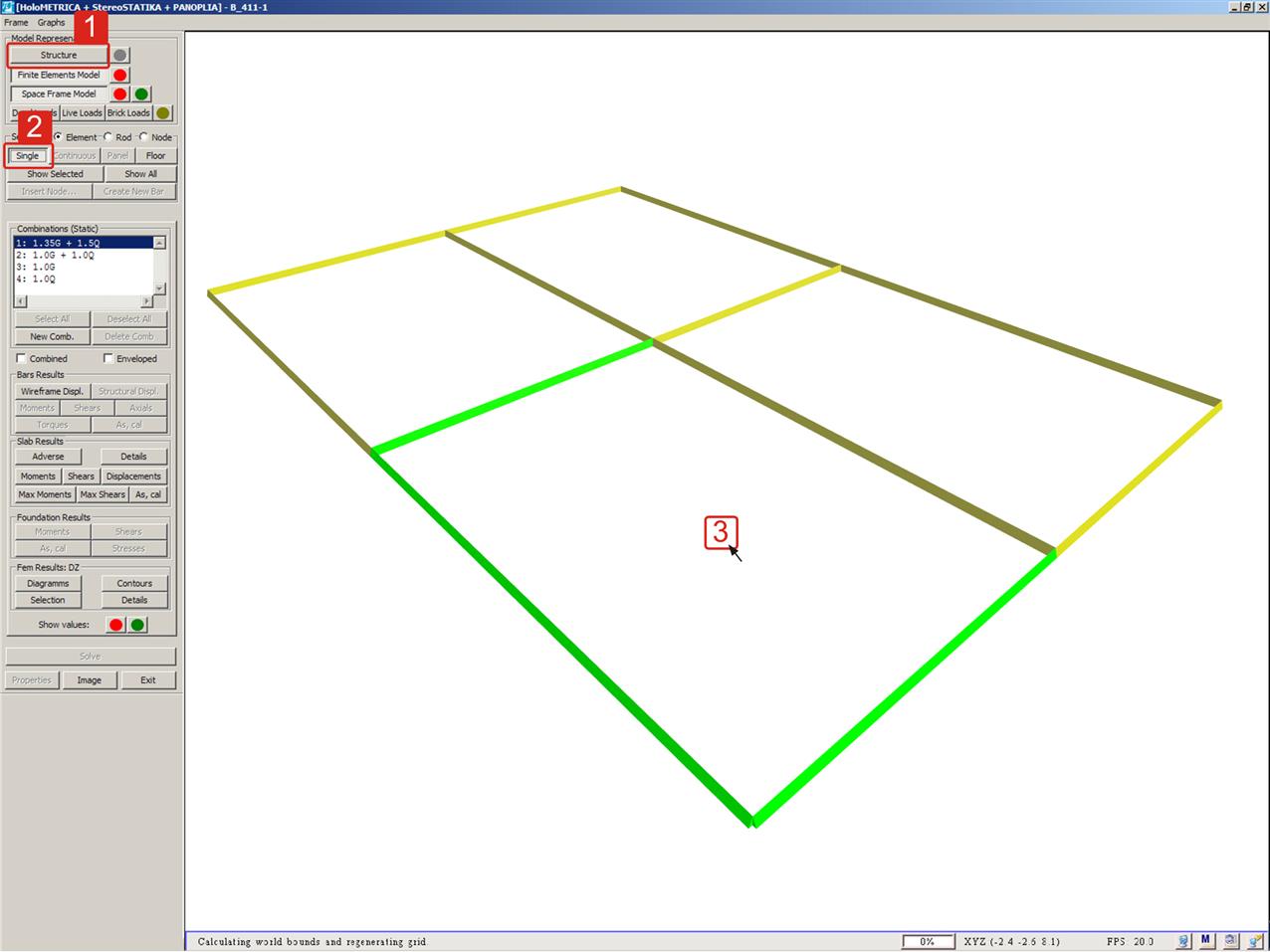1270x952 pixels.
Task: Click the Show All button
Action: (140, 174)
